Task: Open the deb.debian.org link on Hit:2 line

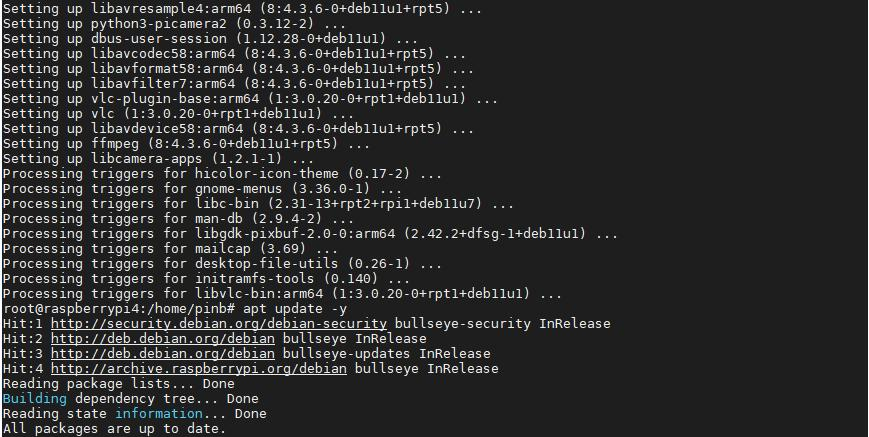Action: [x=163, y=338]
